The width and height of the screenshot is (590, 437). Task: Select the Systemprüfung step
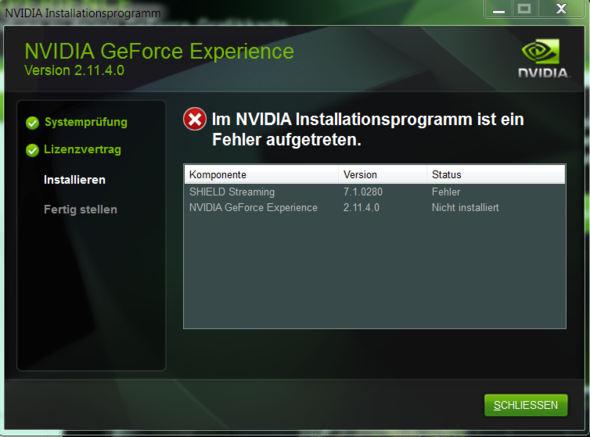pos(86,122)
